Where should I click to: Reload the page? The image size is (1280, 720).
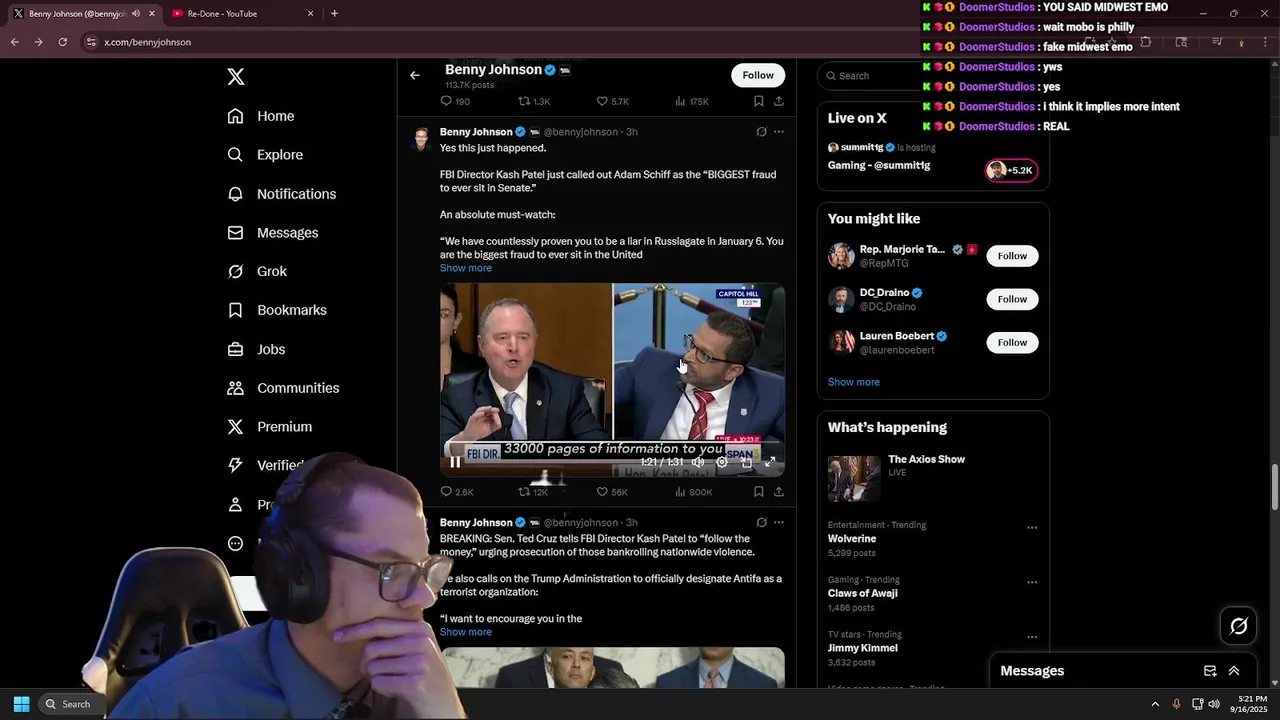coord(62,42)
